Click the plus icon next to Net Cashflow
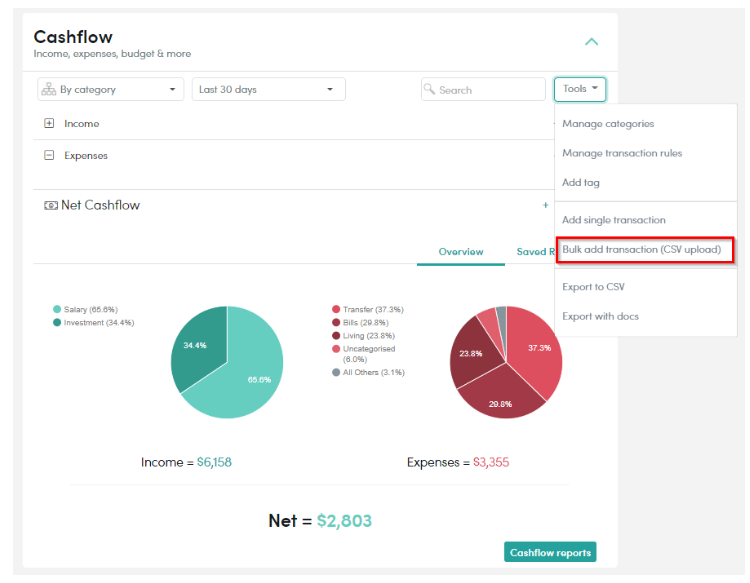This screenshot has width=750, height=583. point(545,205)
